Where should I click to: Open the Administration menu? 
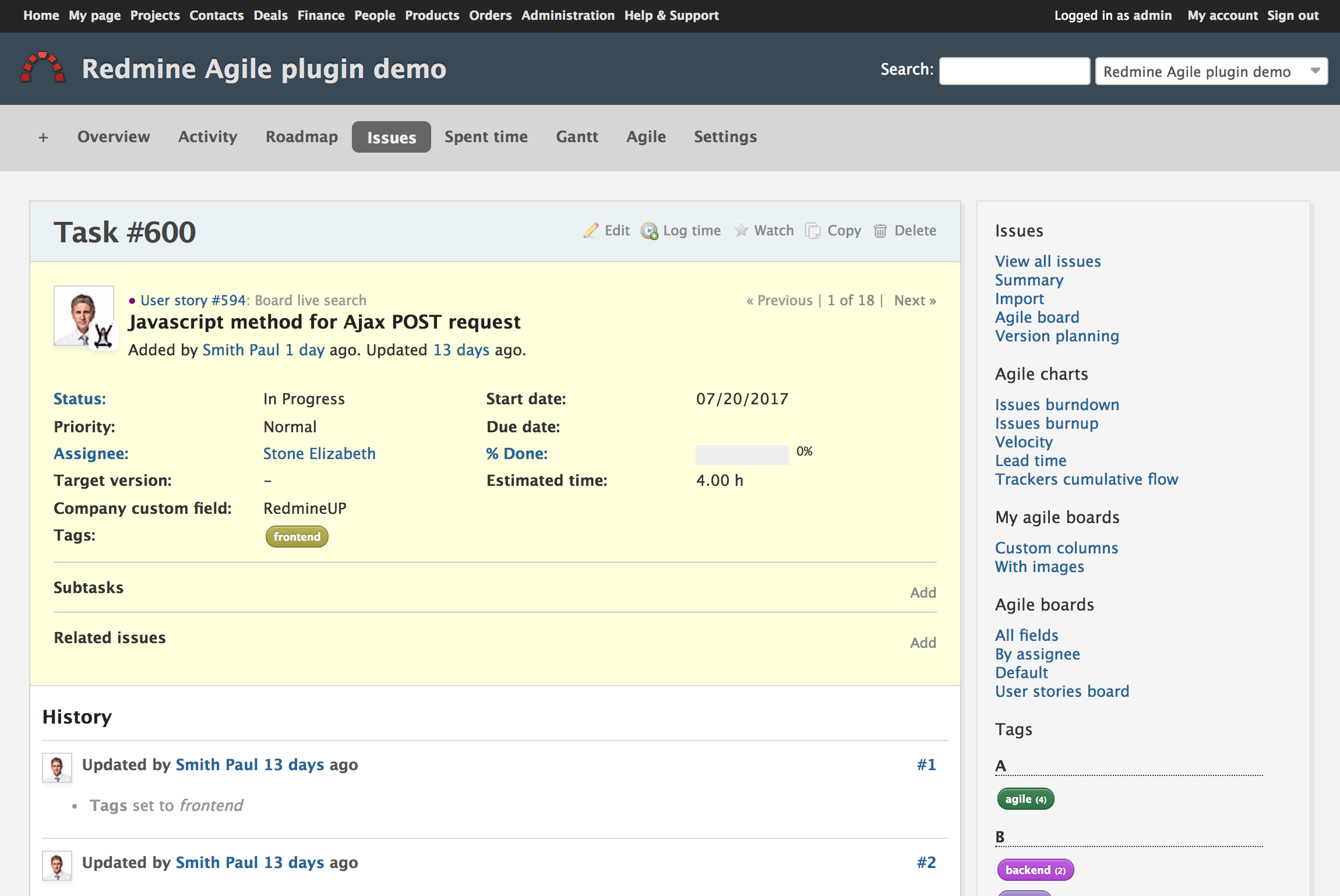567,15
